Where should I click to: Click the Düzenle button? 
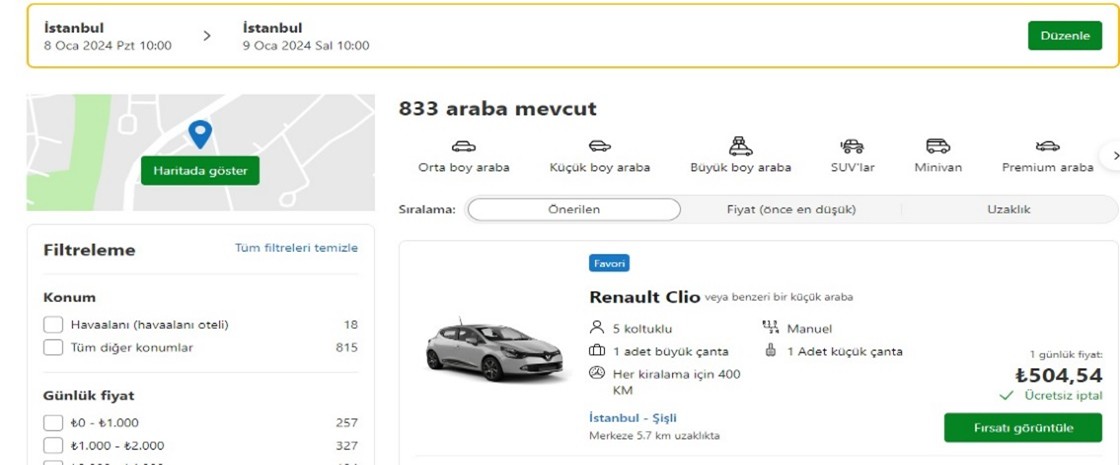1065,36
